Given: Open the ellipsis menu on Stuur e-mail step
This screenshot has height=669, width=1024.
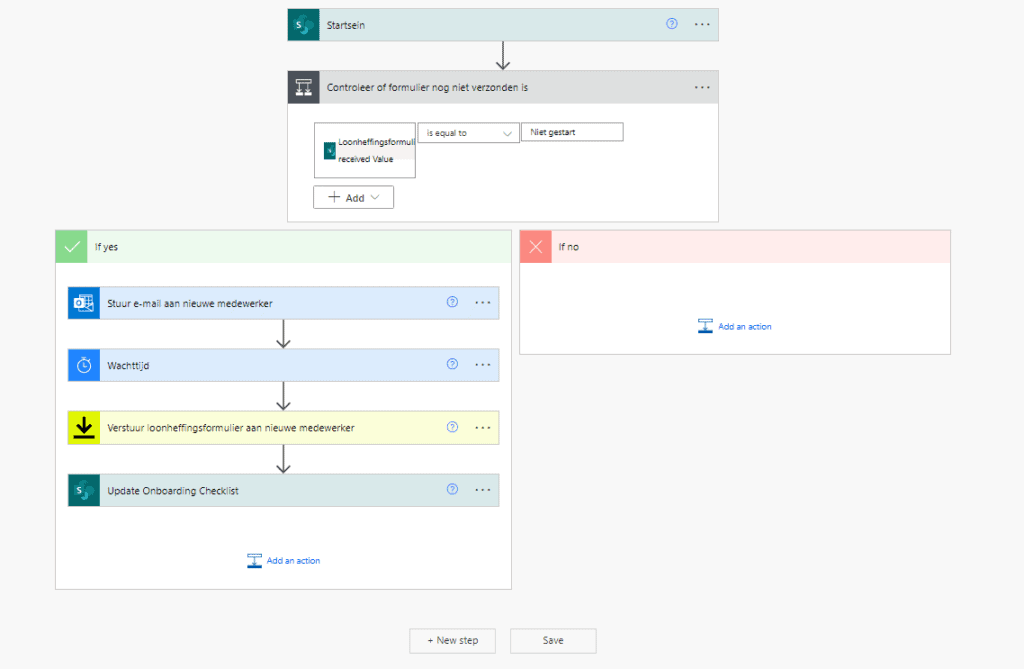Looking at the screenshot, I should pyautogui.click(x=483, y=303).
